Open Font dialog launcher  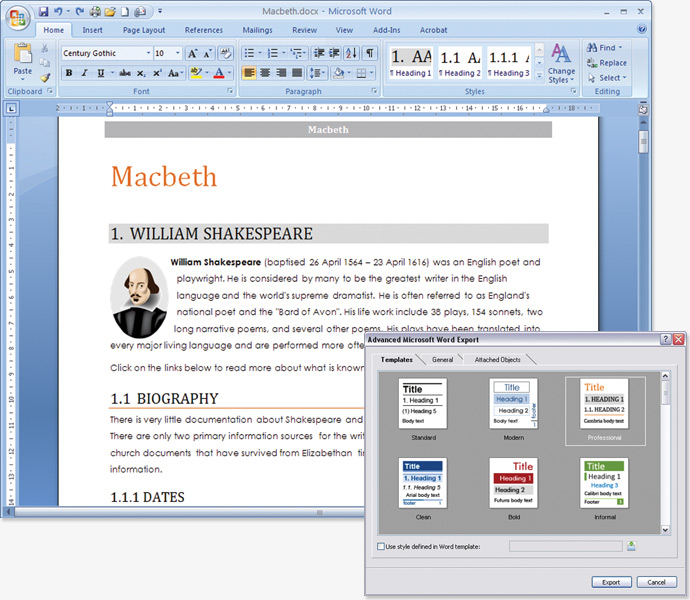[230, 91]
